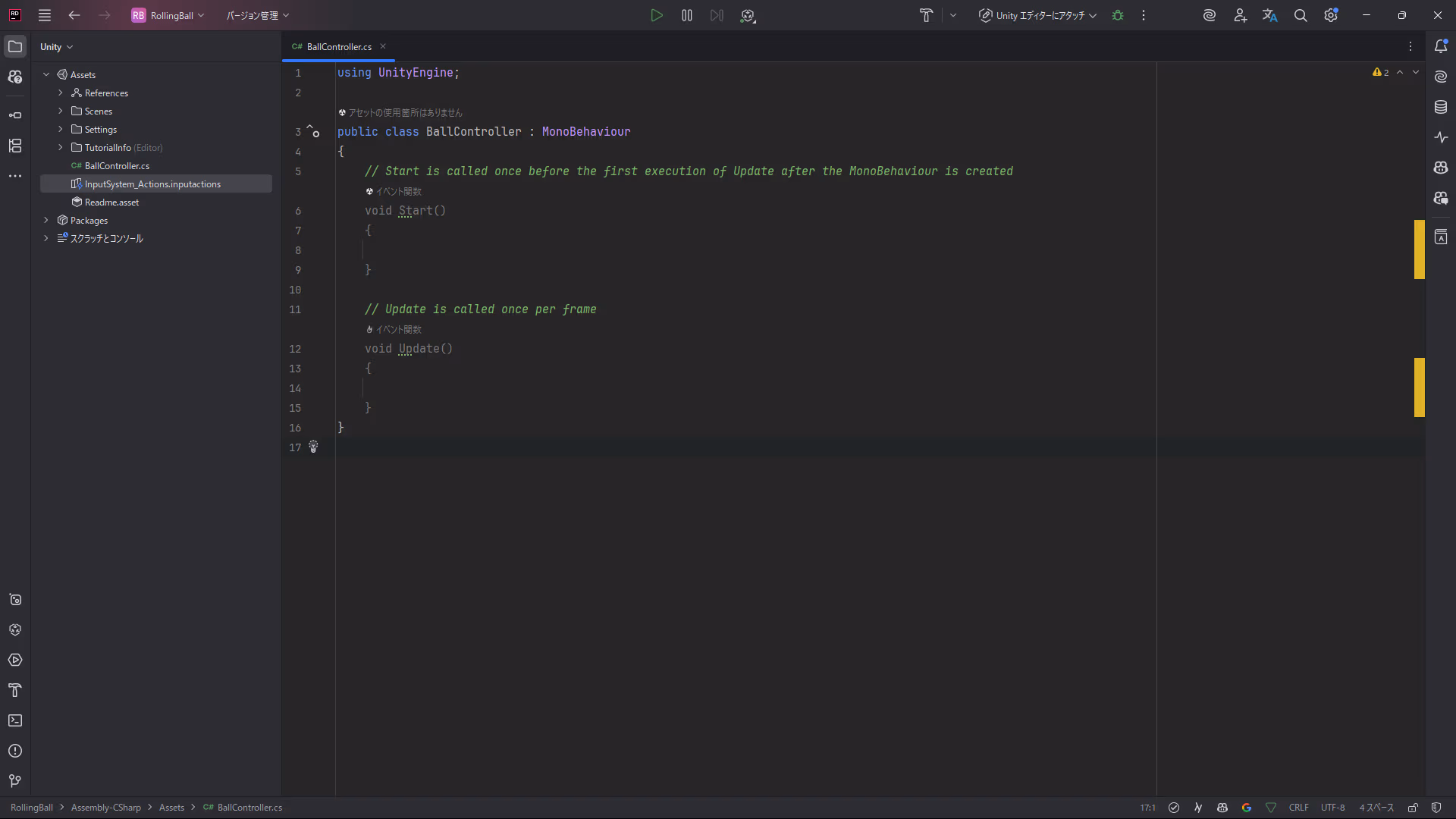
Task: Open Search Everywhere magnifier
Action: pyautogui.click(x=1301, y=15)
